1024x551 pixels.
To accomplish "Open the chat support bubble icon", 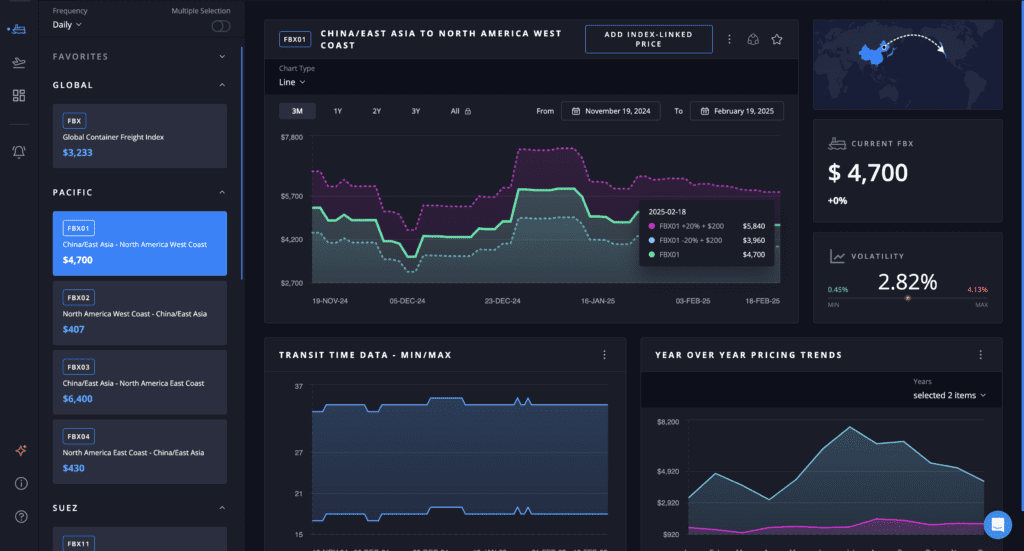I will point(997,524).
